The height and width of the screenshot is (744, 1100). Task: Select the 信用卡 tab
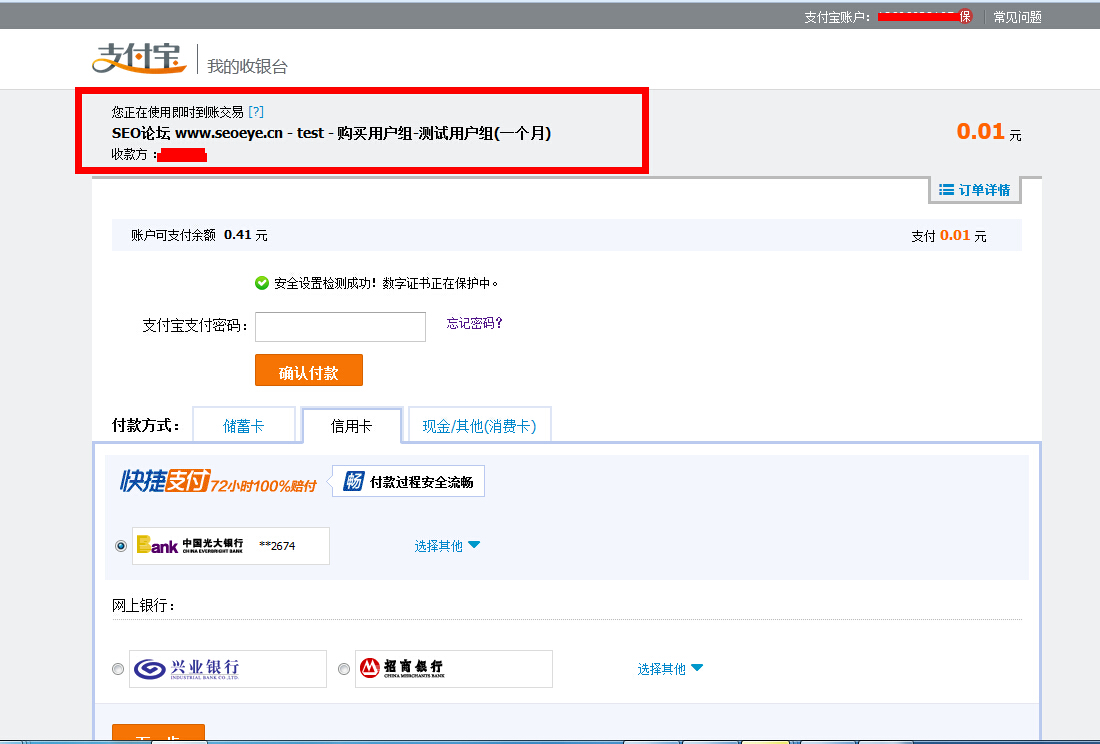[351, 426]
